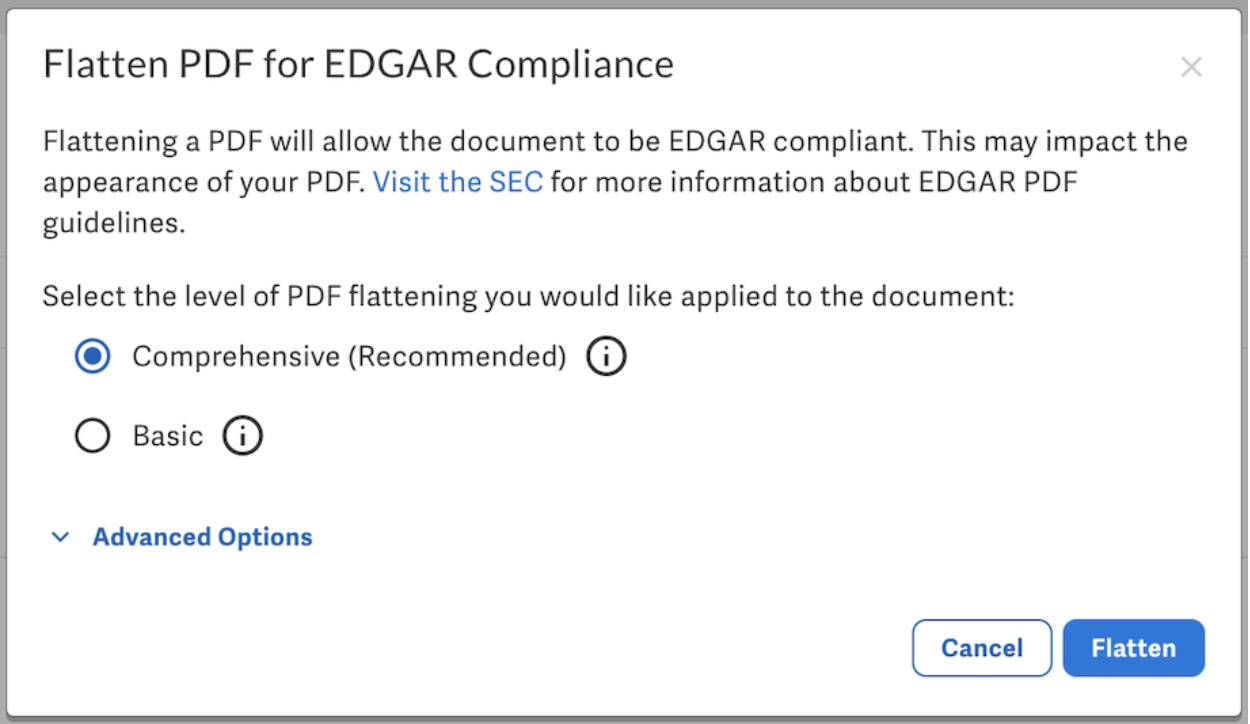Cancel the flattening dialog
The width and height of the screenshot is (1250, 724).
[x=982, y=648]
